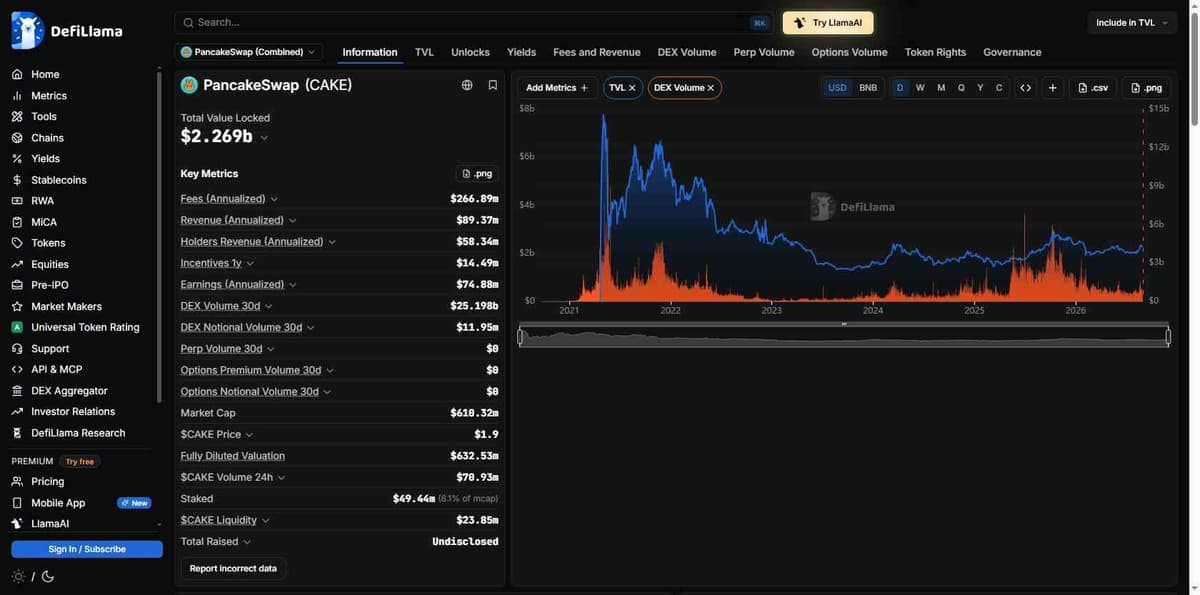Expand Holders Revenue (Annualized) row
1200x595 pixels.
[332, 242]
